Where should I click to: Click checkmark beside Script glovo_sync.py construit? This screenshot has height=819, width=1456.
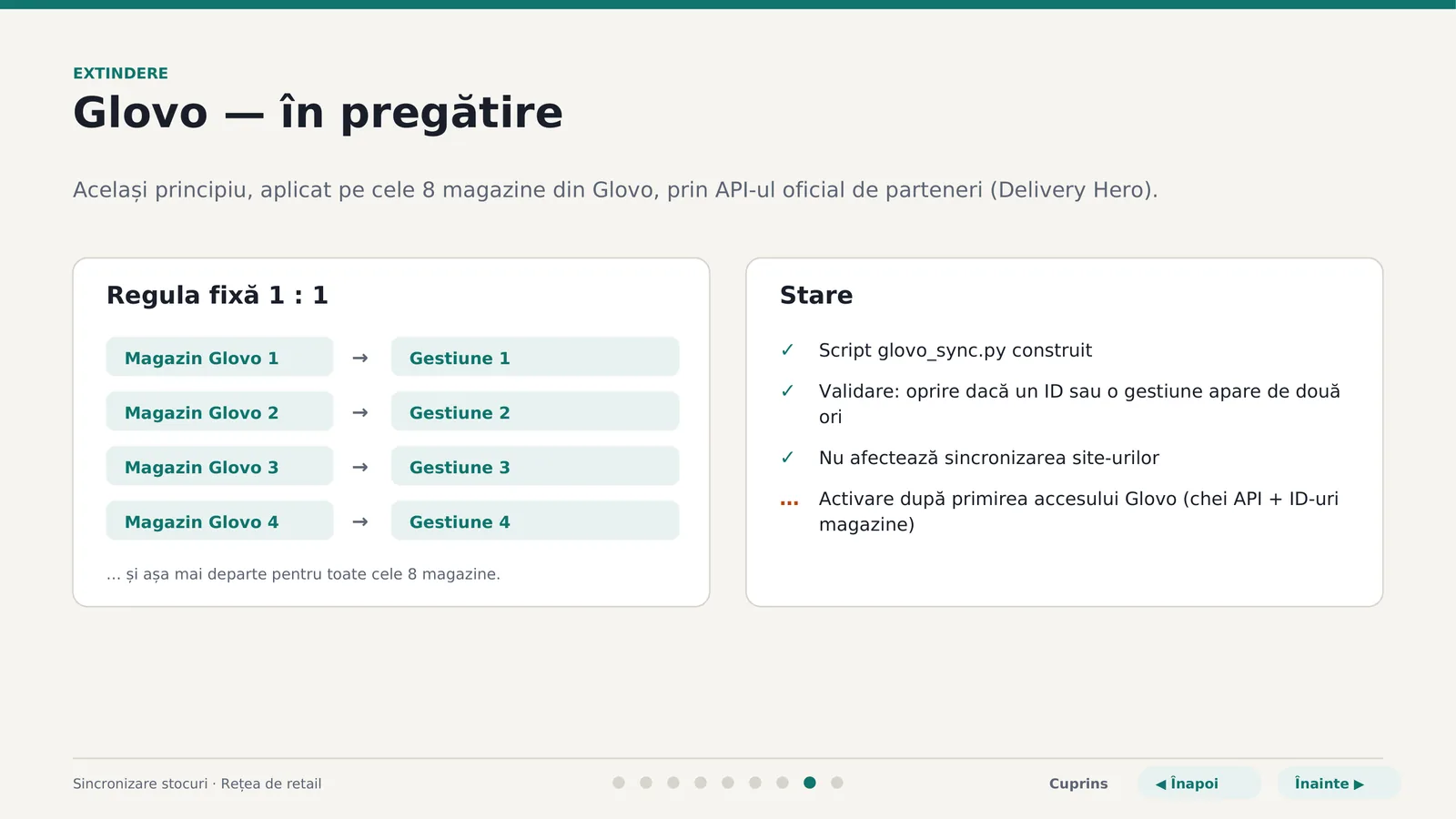[x=788, y=350]
